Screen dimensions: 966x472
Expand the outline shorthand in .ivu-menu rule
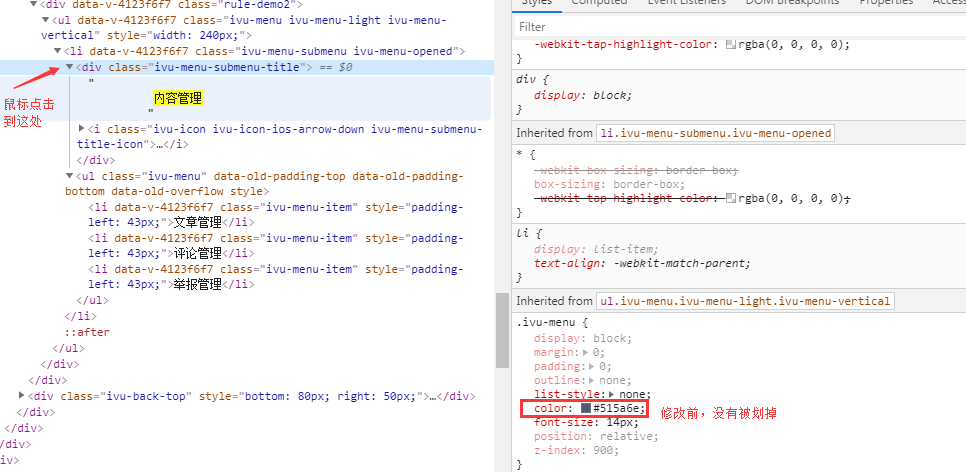[592, 381]
